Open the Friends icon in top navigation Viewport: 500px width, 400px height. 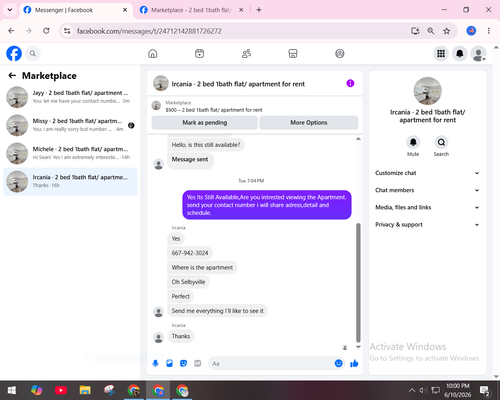[x=246, y=53]
